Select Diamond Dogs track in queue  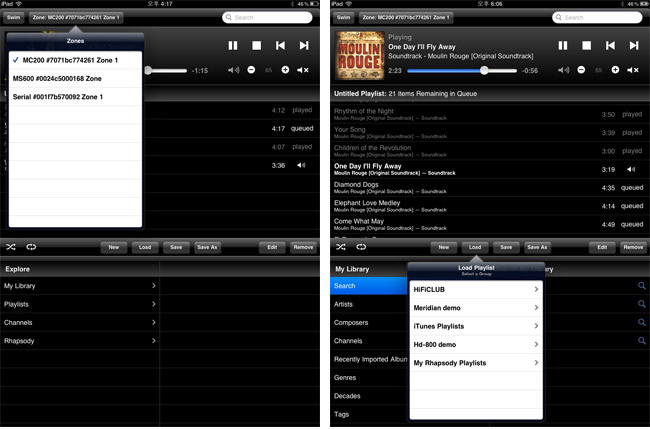click(x=490, y=187)
